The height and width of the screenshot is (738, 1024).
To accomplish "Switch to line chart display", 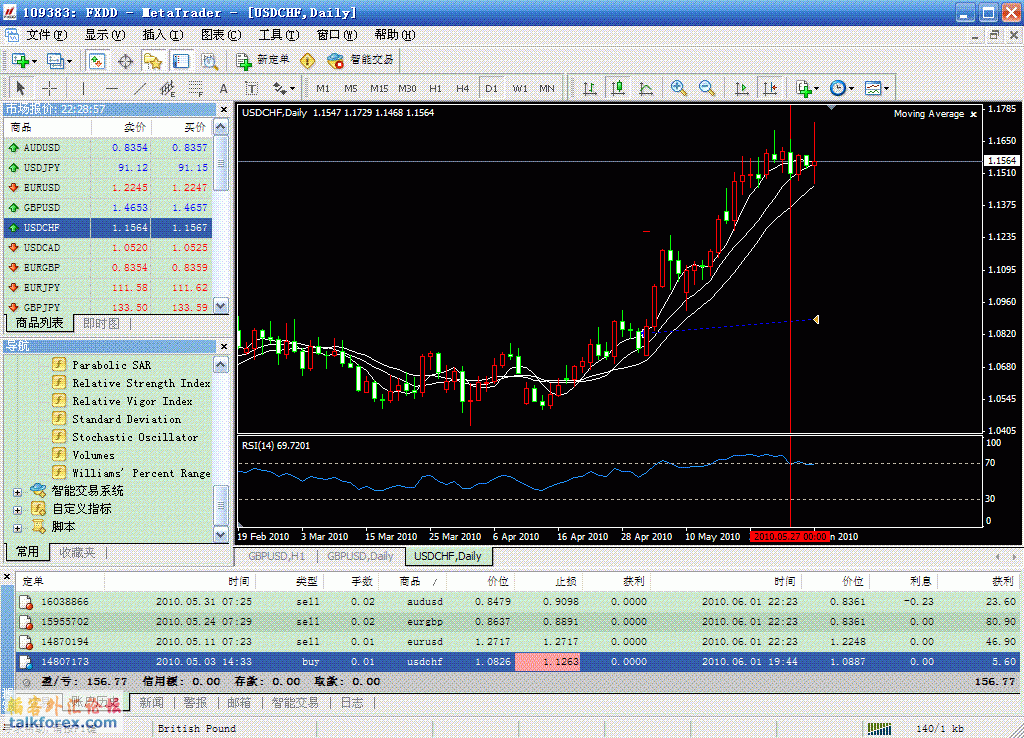I will [x=646, y=88].
